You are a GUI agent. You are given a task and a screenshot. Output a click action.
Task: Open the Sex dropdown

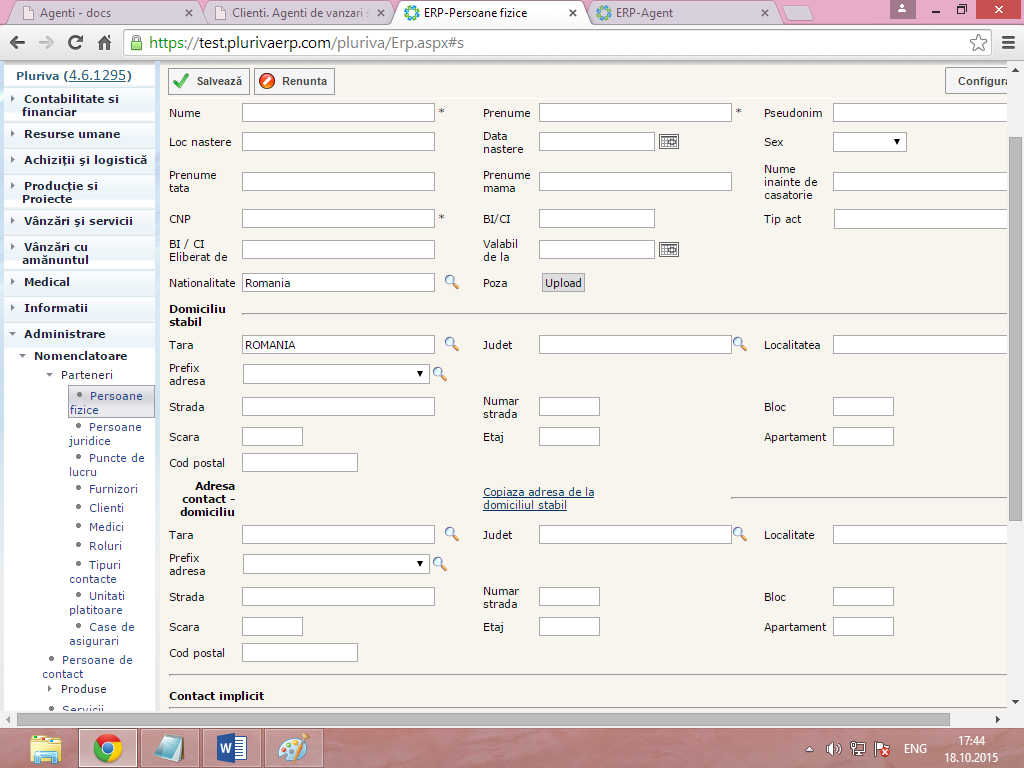869,142
